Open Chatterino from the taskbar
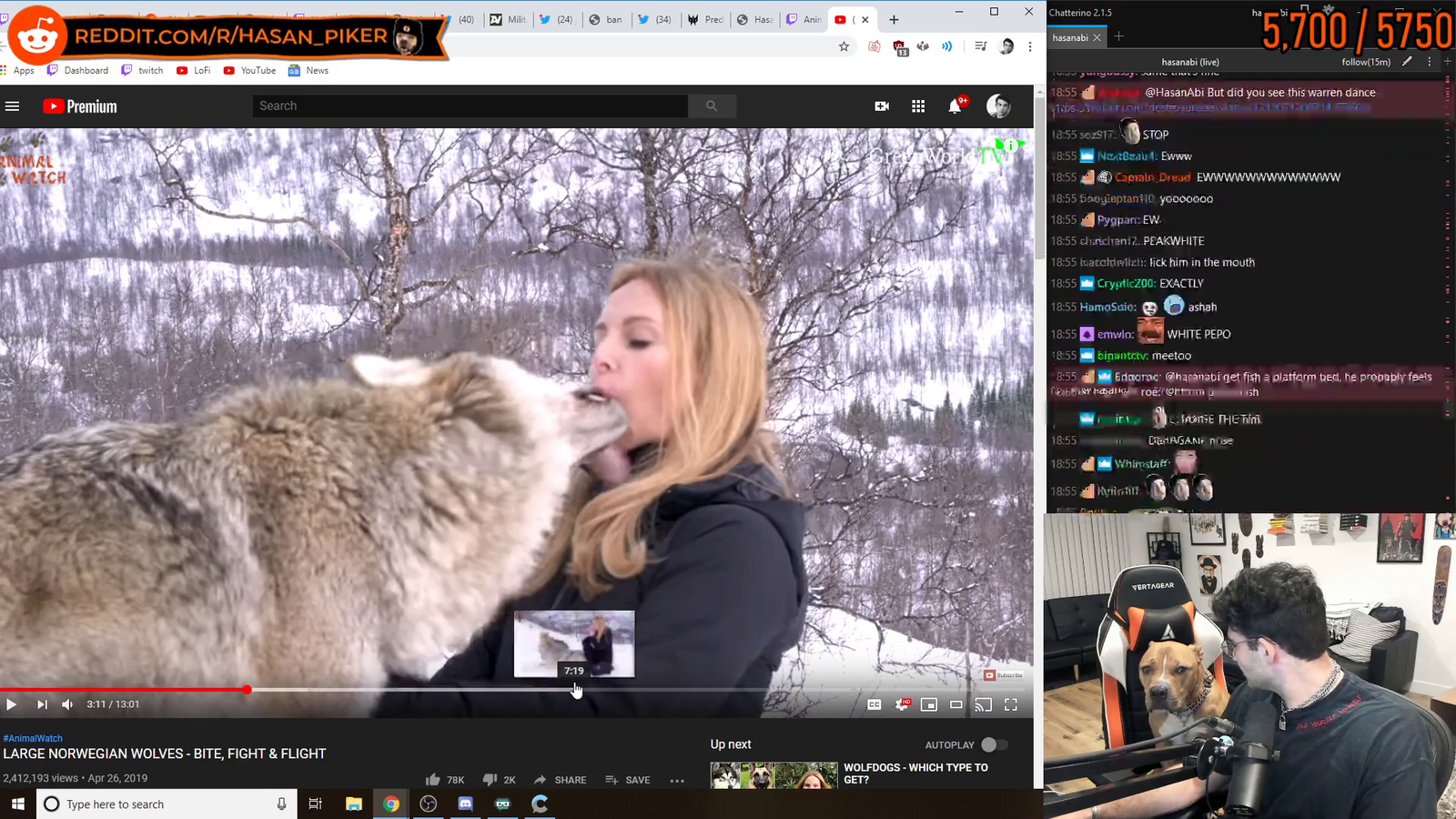The image size is (1456, 819). [x=541, y=804]
